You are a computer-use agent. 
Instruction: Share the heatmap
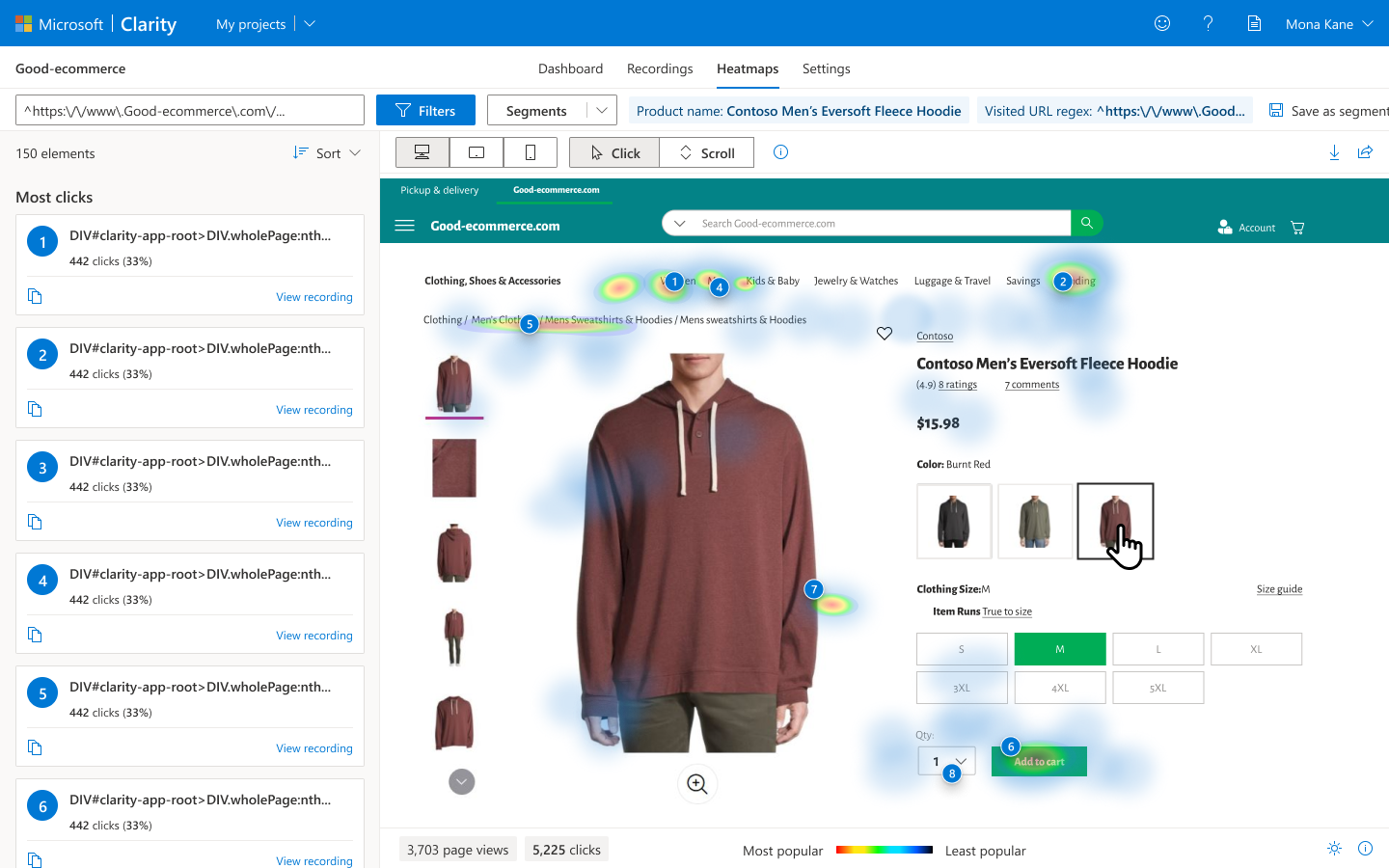1365,152
